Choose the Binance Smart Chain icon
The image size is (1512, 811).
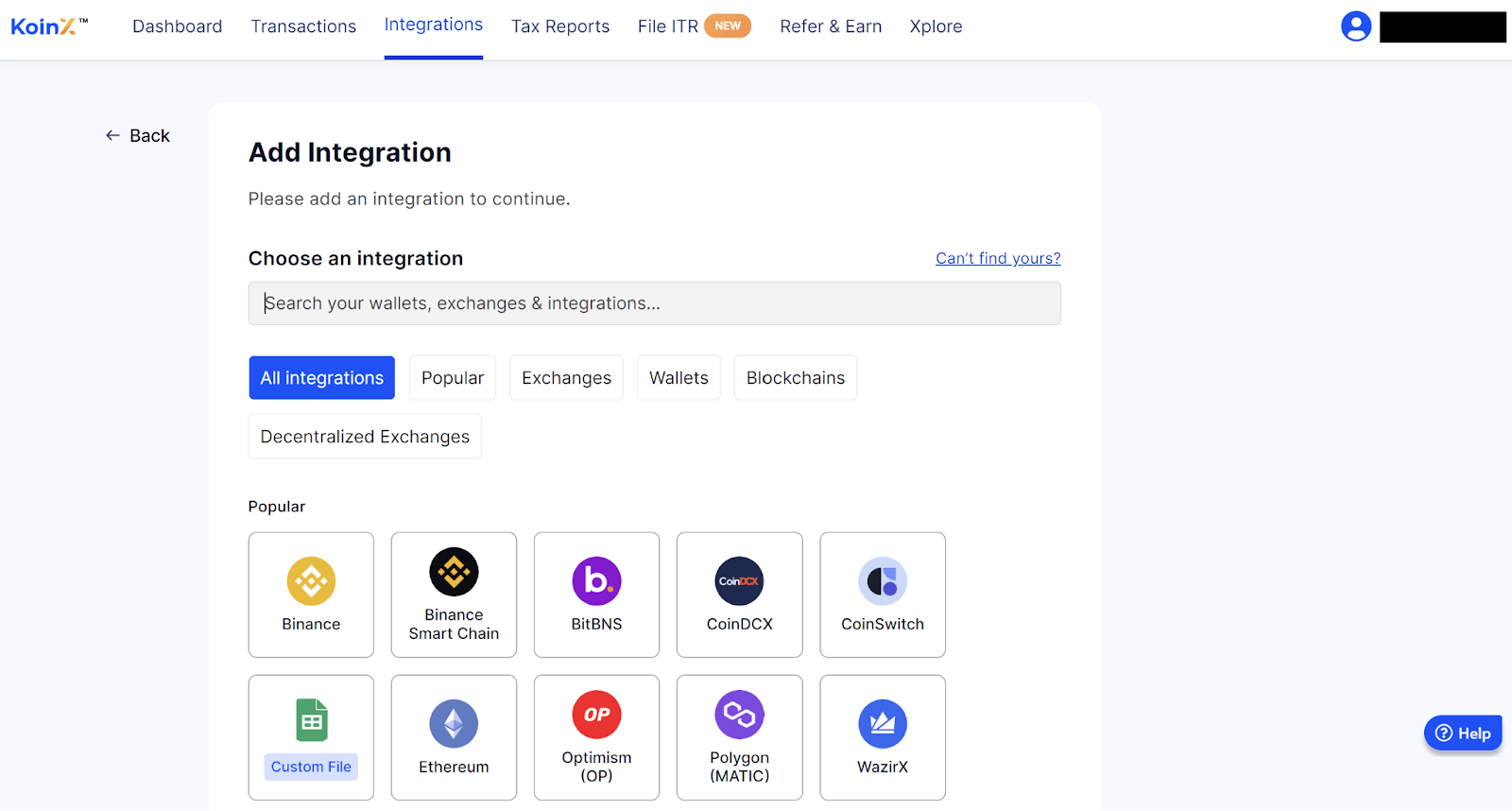coord(454,572)
